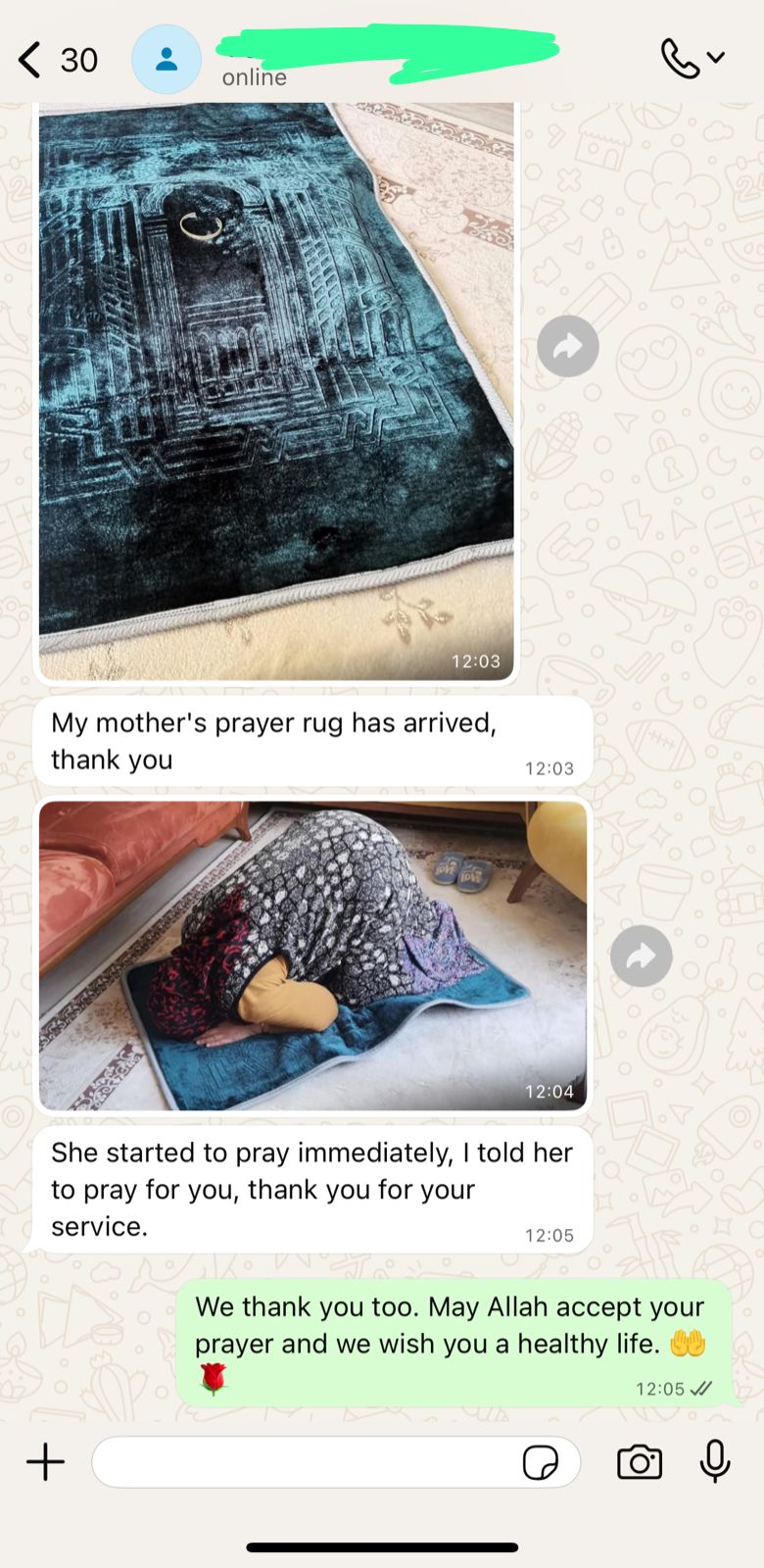Forward the photo of the woman praying

[642, 955]
